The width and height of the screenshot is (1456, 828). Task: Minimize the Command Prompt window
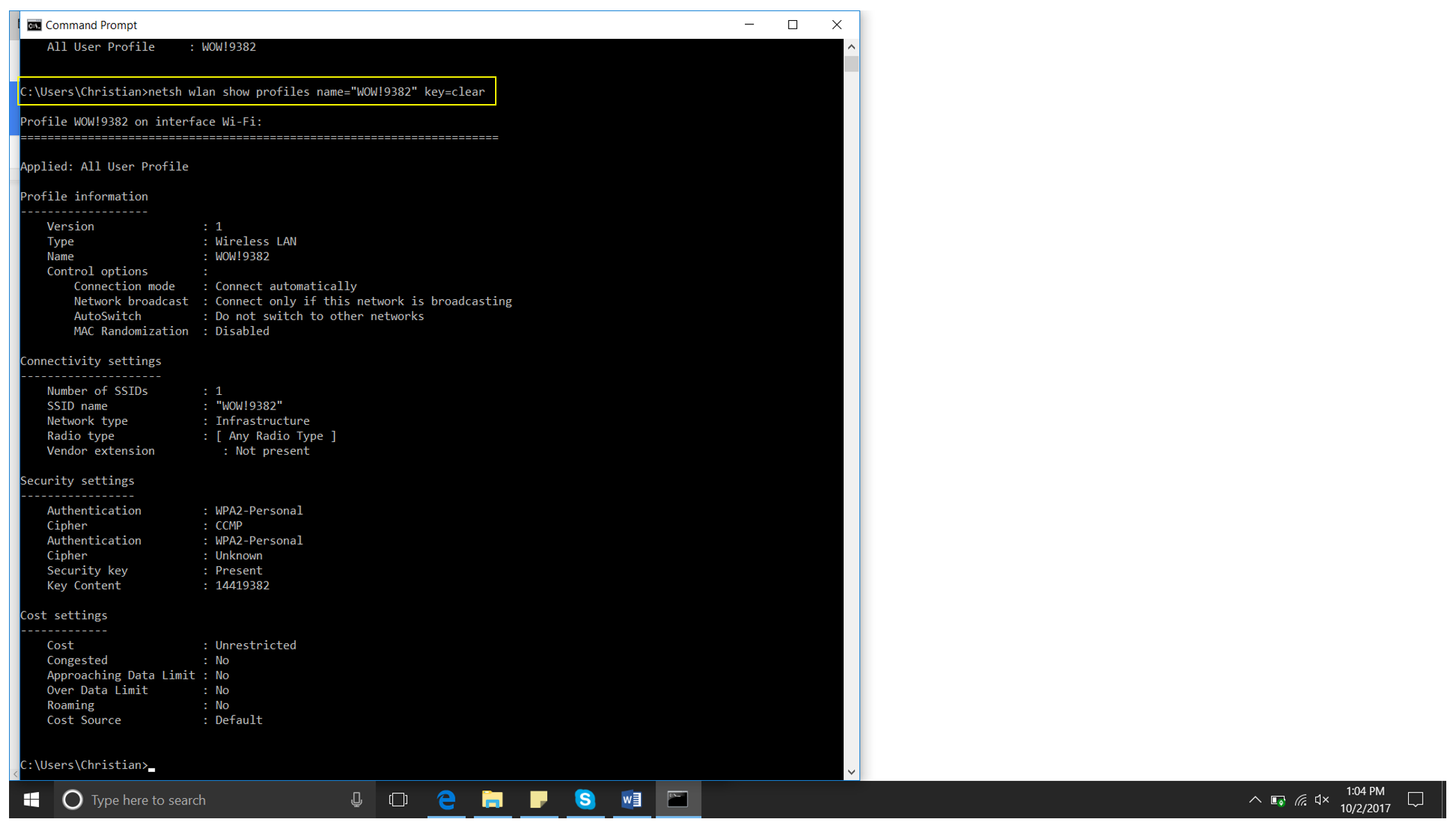(x=749, y=24)
